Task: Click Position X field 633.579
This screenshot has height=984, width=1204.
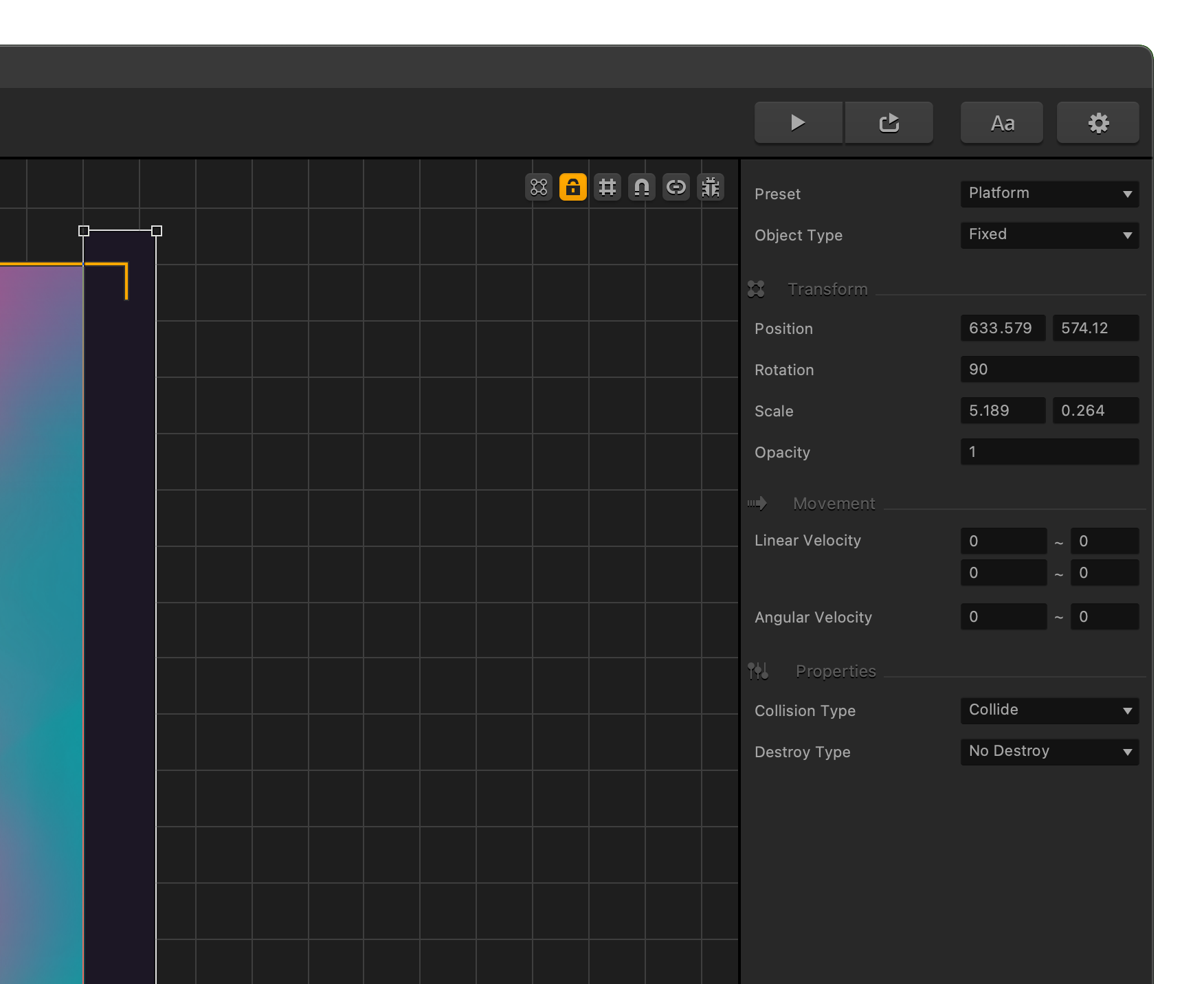Action: [x=1003, y=328]
